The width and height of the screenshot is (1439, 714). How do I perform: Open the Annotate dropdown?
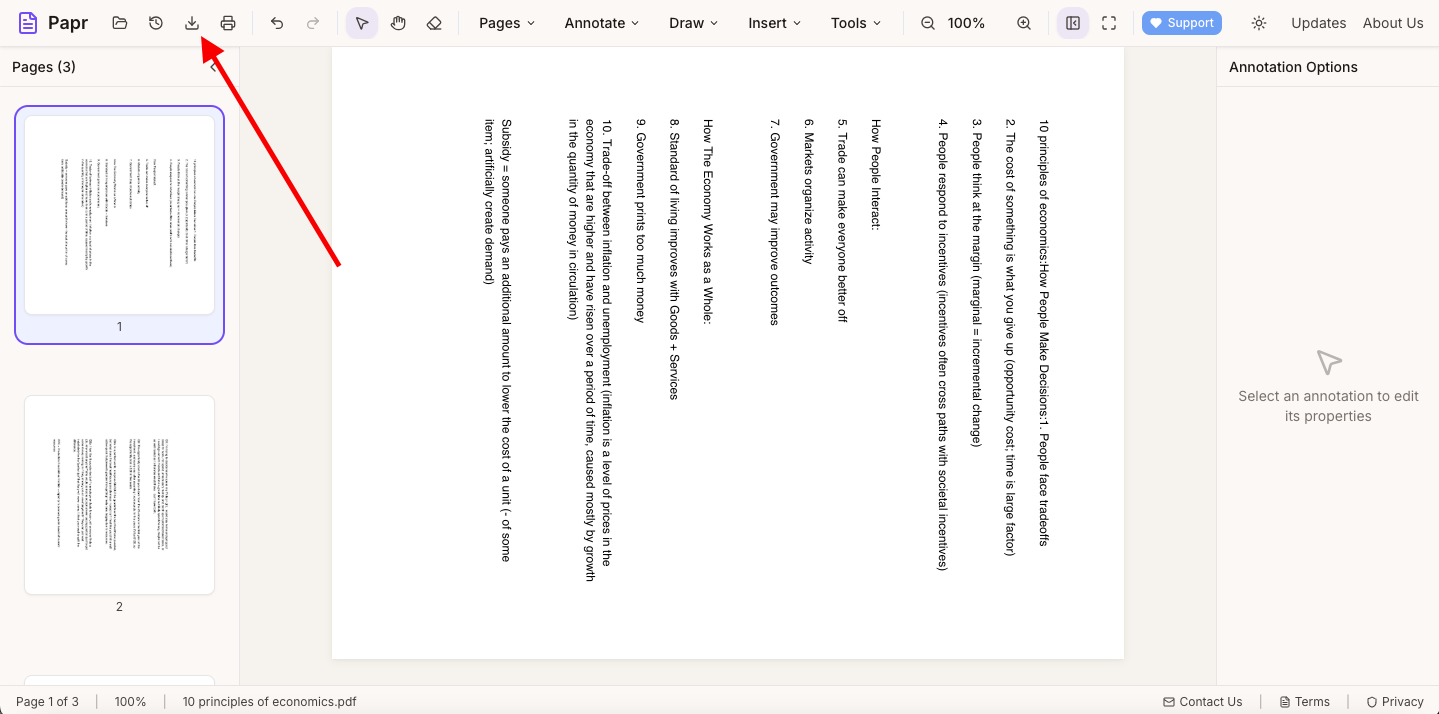pyautogui.click(x=600, y=22)
